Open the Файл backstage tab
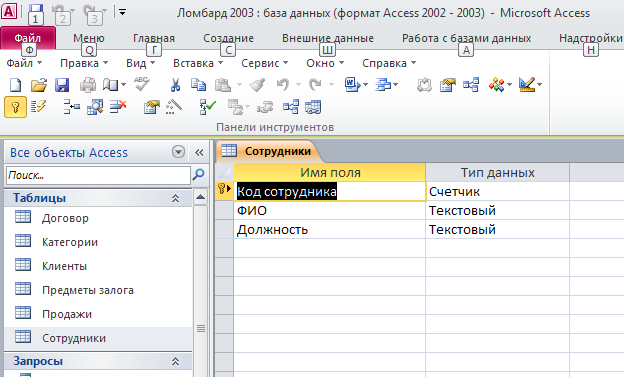Screen dimensions: 624x377 click(x=28, y=38)
